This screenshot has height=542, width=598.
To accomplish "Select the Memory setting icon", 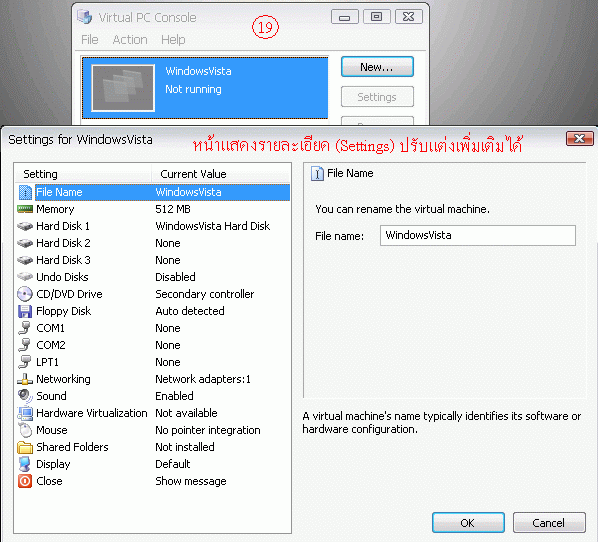I will [25, 209].
